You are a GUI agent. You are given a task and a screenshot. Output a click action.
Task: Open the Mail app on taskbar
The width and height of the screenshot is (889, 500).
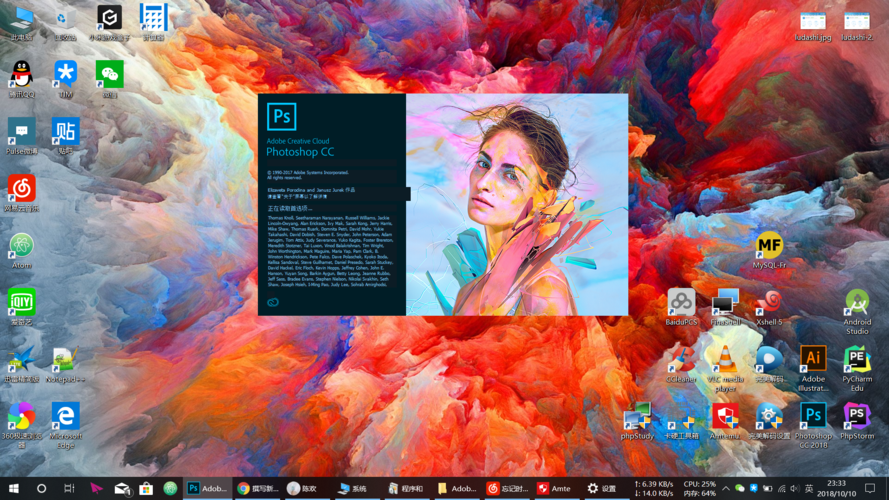click(122, 488)
